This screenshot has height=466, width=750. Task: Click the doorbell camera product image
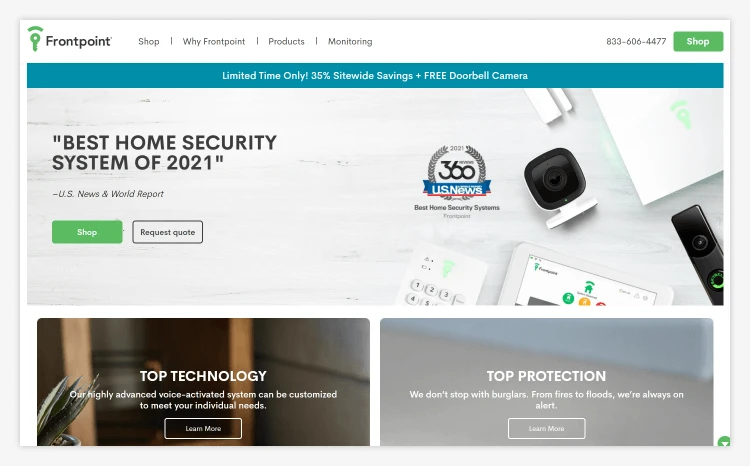point(699,254)
